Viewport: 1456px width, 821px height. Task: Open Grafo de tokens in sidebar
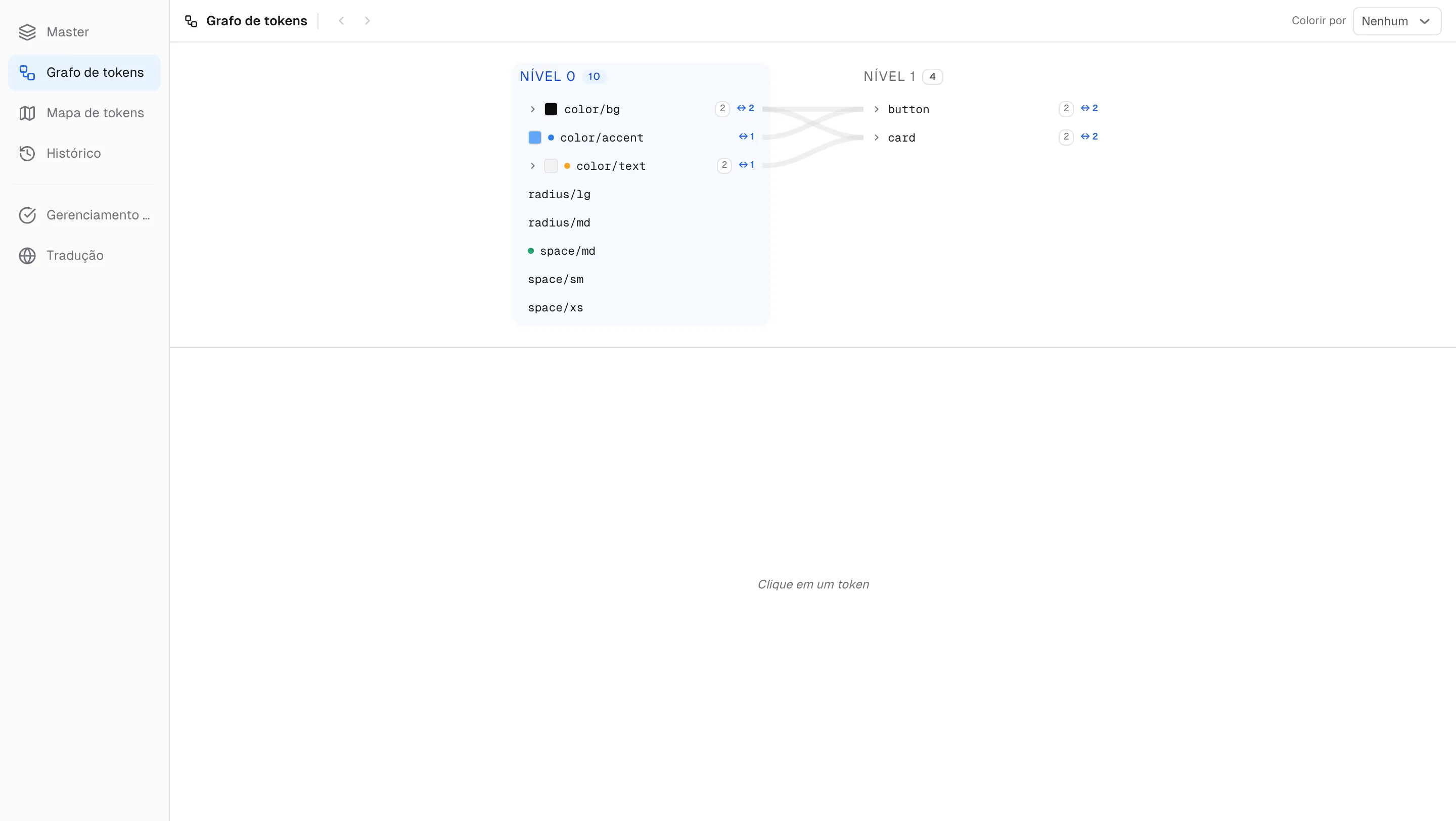84,72
